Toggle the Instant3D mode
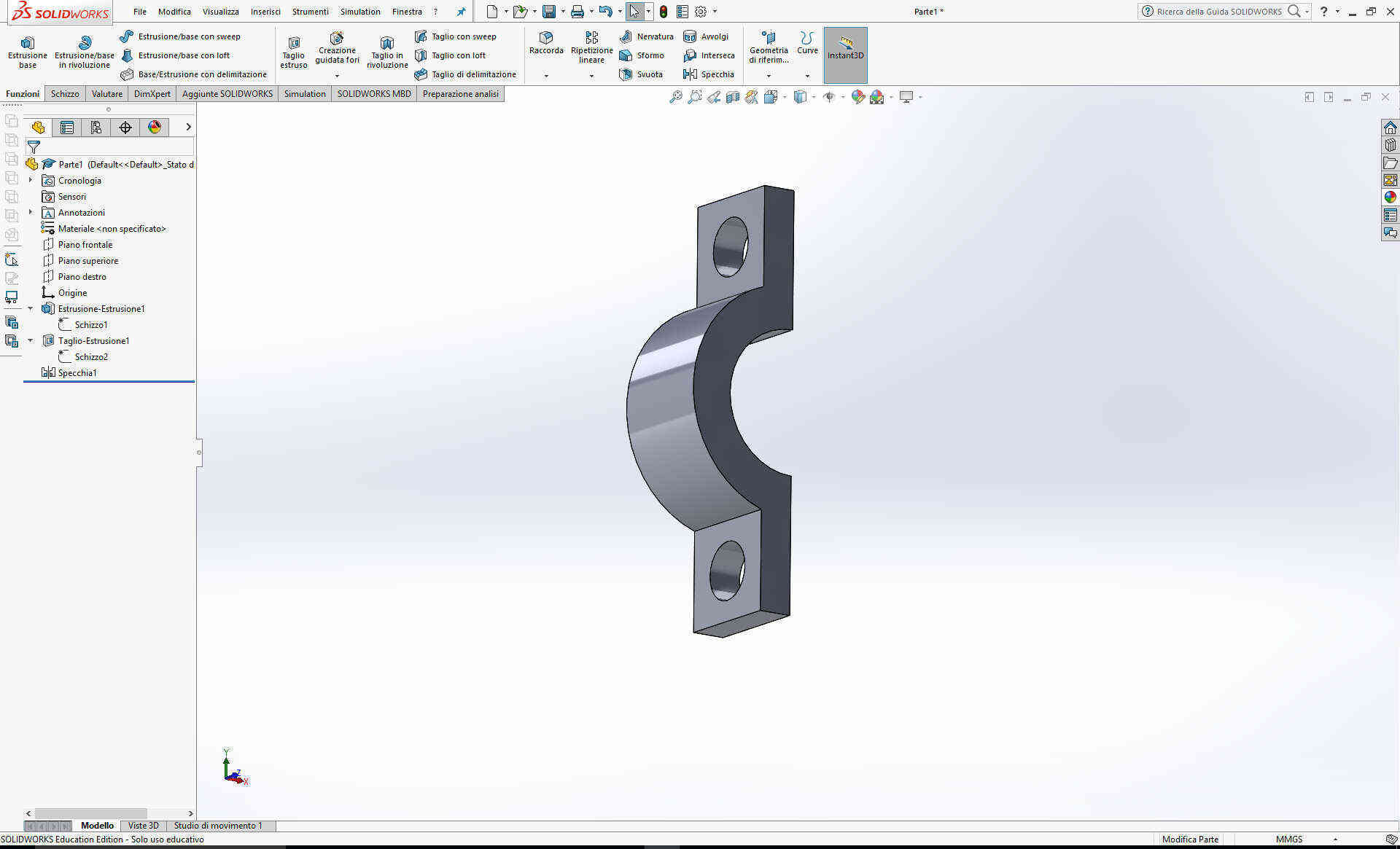 [x=845, y=55]
